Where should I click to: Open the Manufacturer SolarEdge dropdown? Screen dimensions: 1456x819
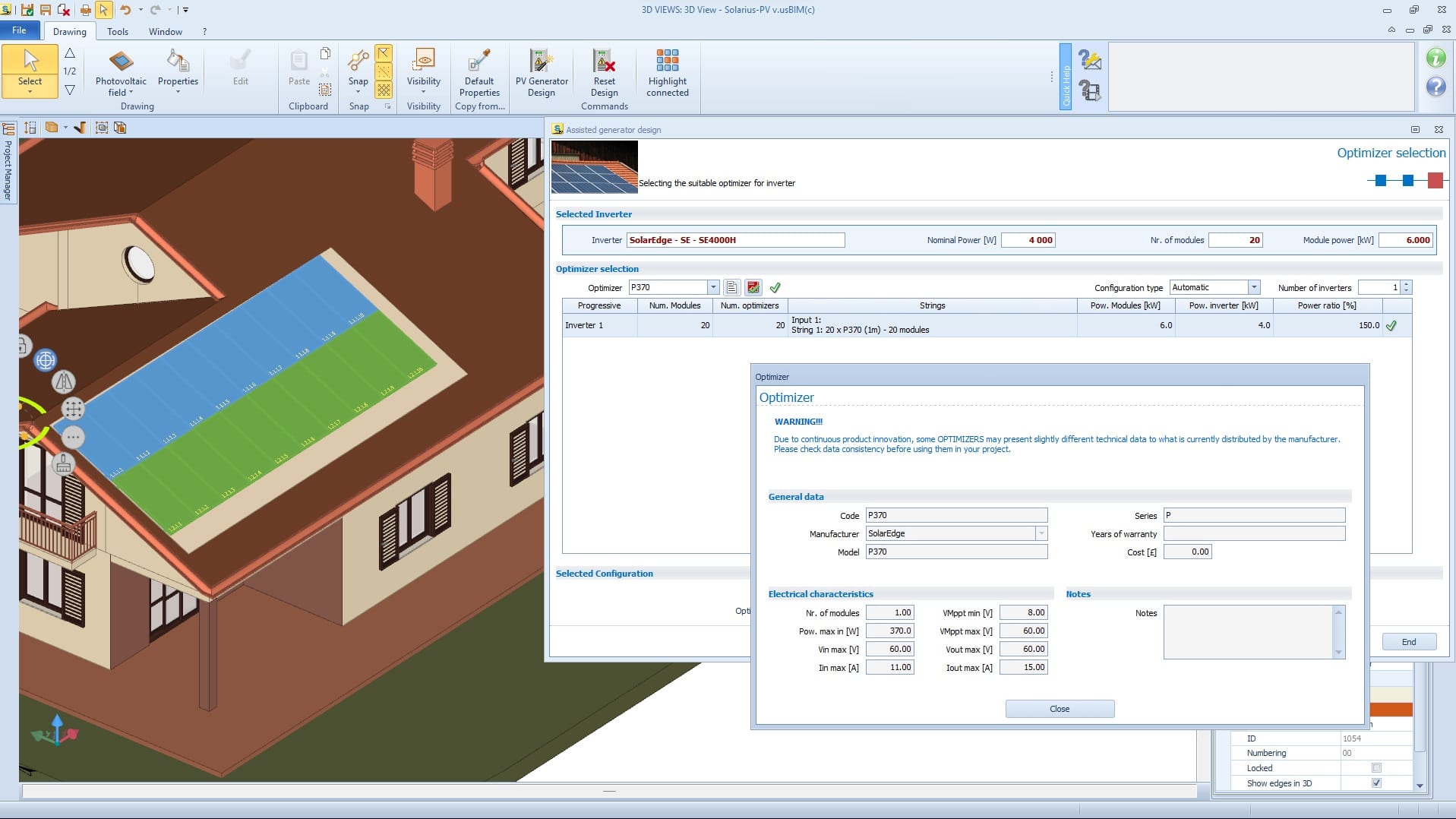1041,533
